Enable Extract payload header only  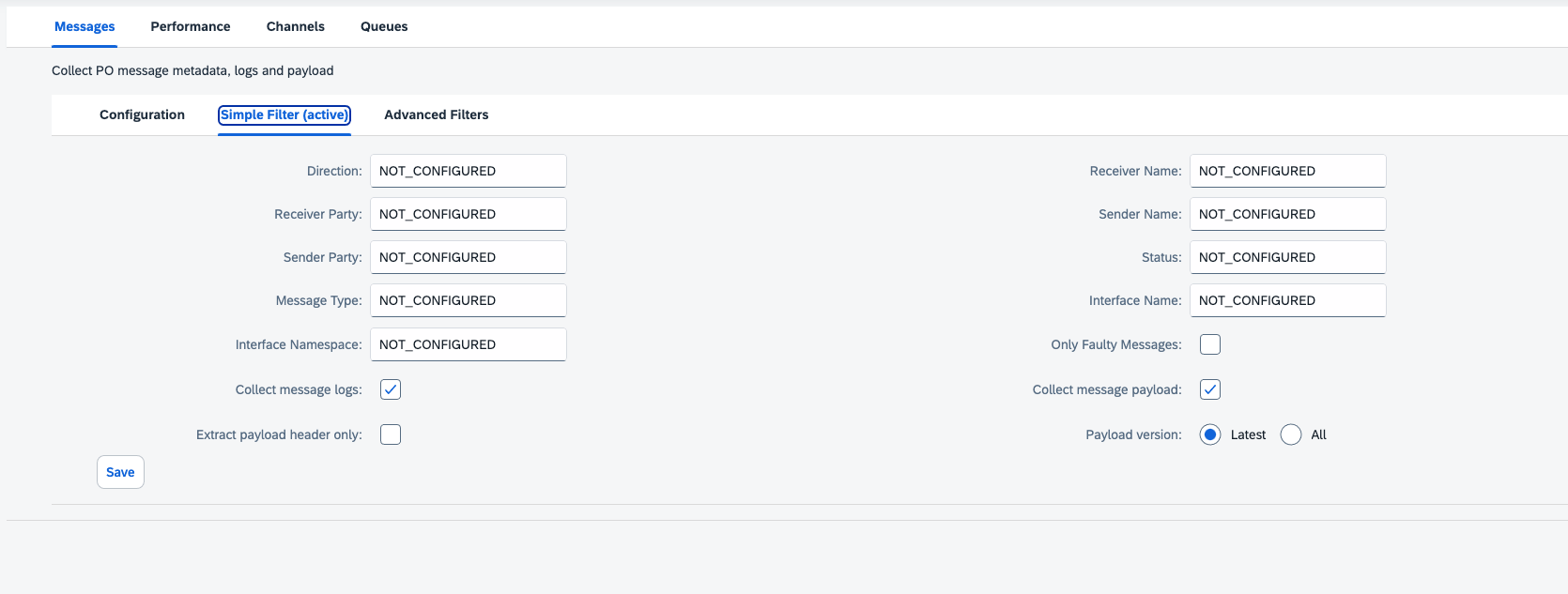pos(391,434)
